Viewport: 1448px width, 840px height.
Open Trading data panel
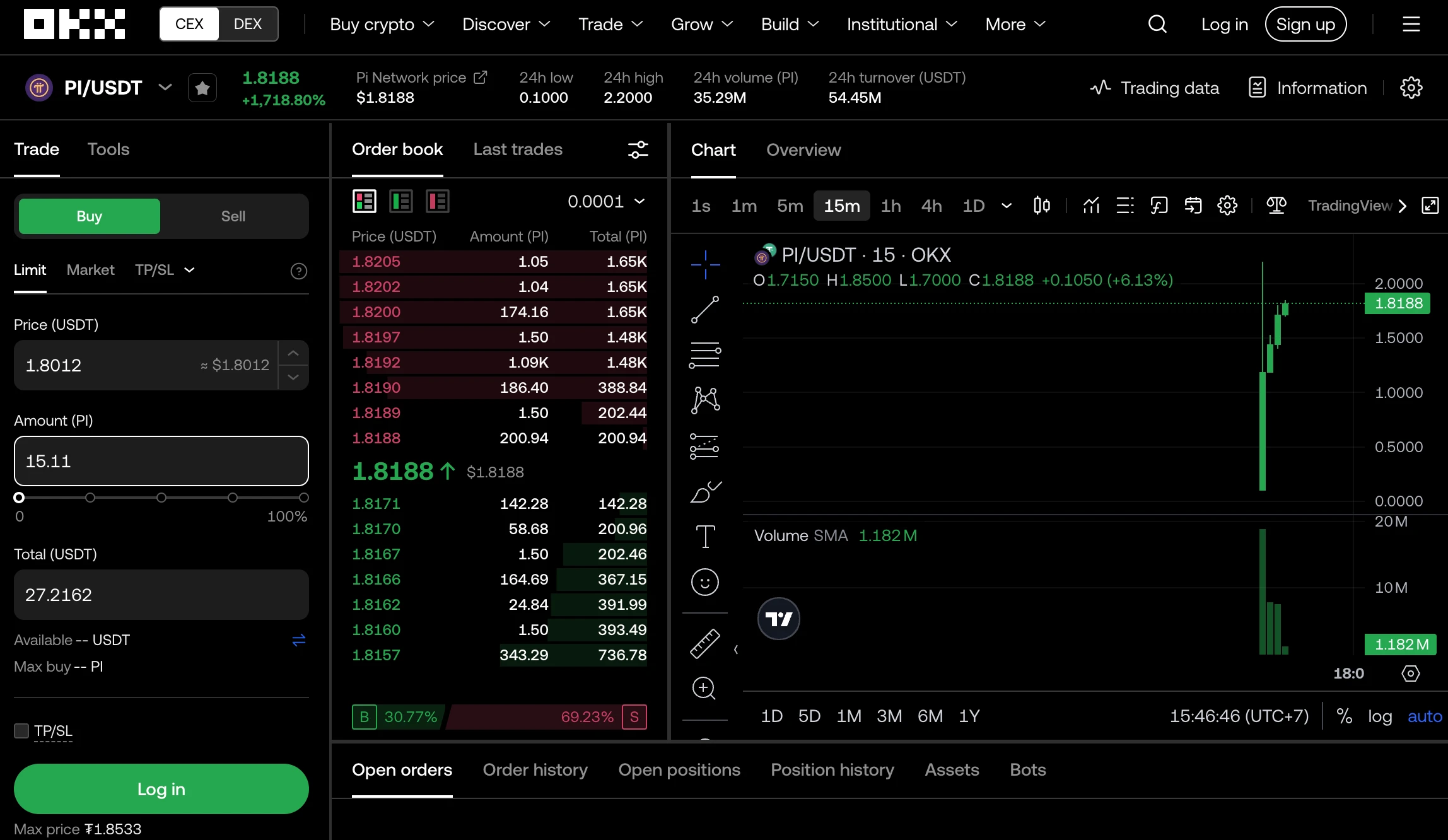tap(1154, 88)
